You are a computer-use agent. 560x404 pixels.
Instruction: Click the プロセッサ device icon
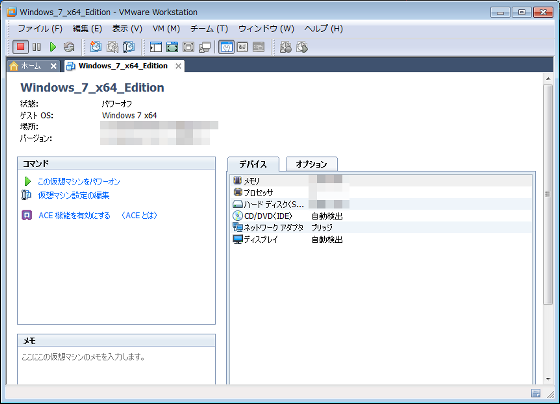(238, 192)
